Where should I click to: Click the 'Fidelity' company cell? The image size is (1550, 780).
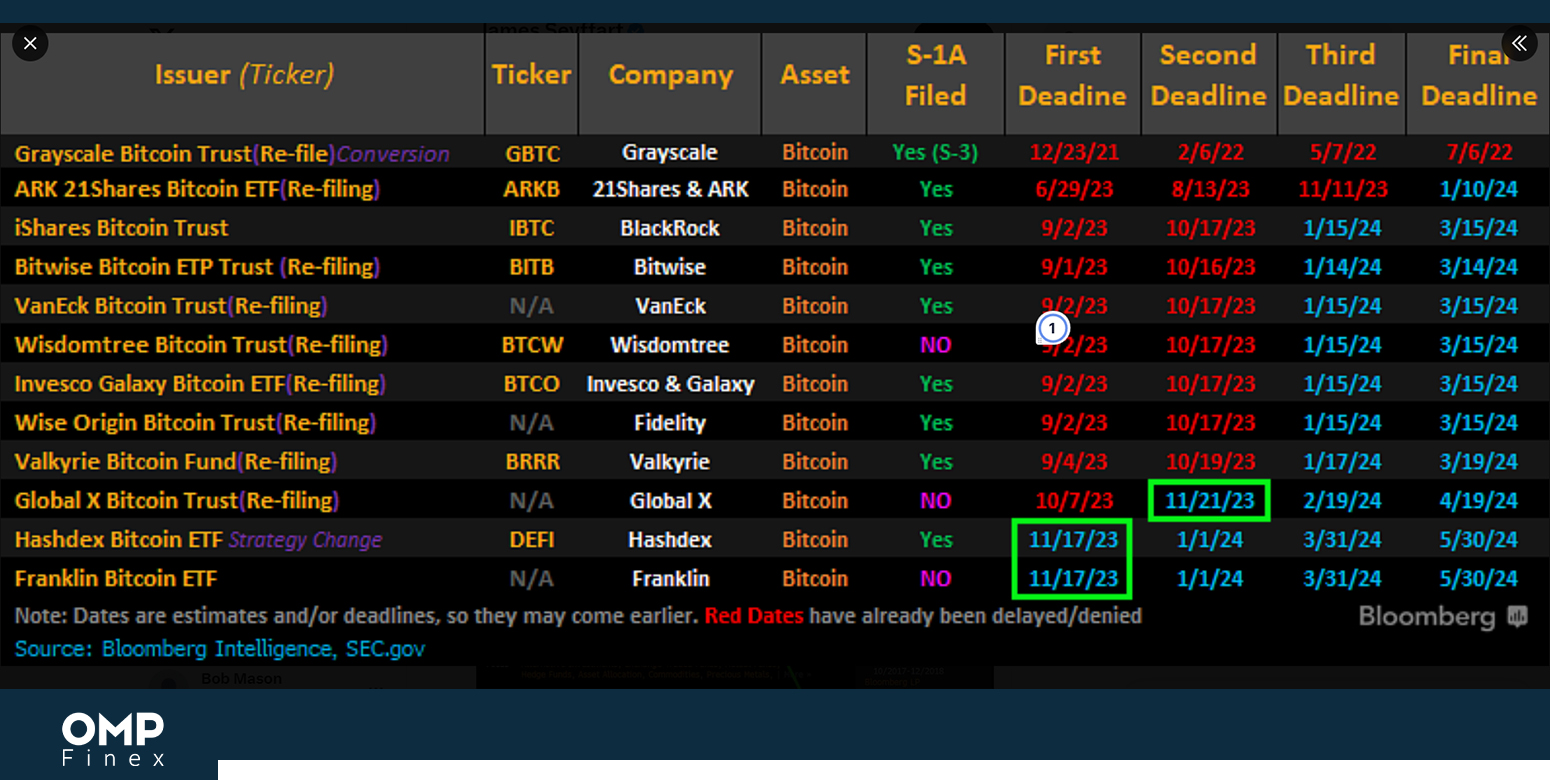(670, 423)
